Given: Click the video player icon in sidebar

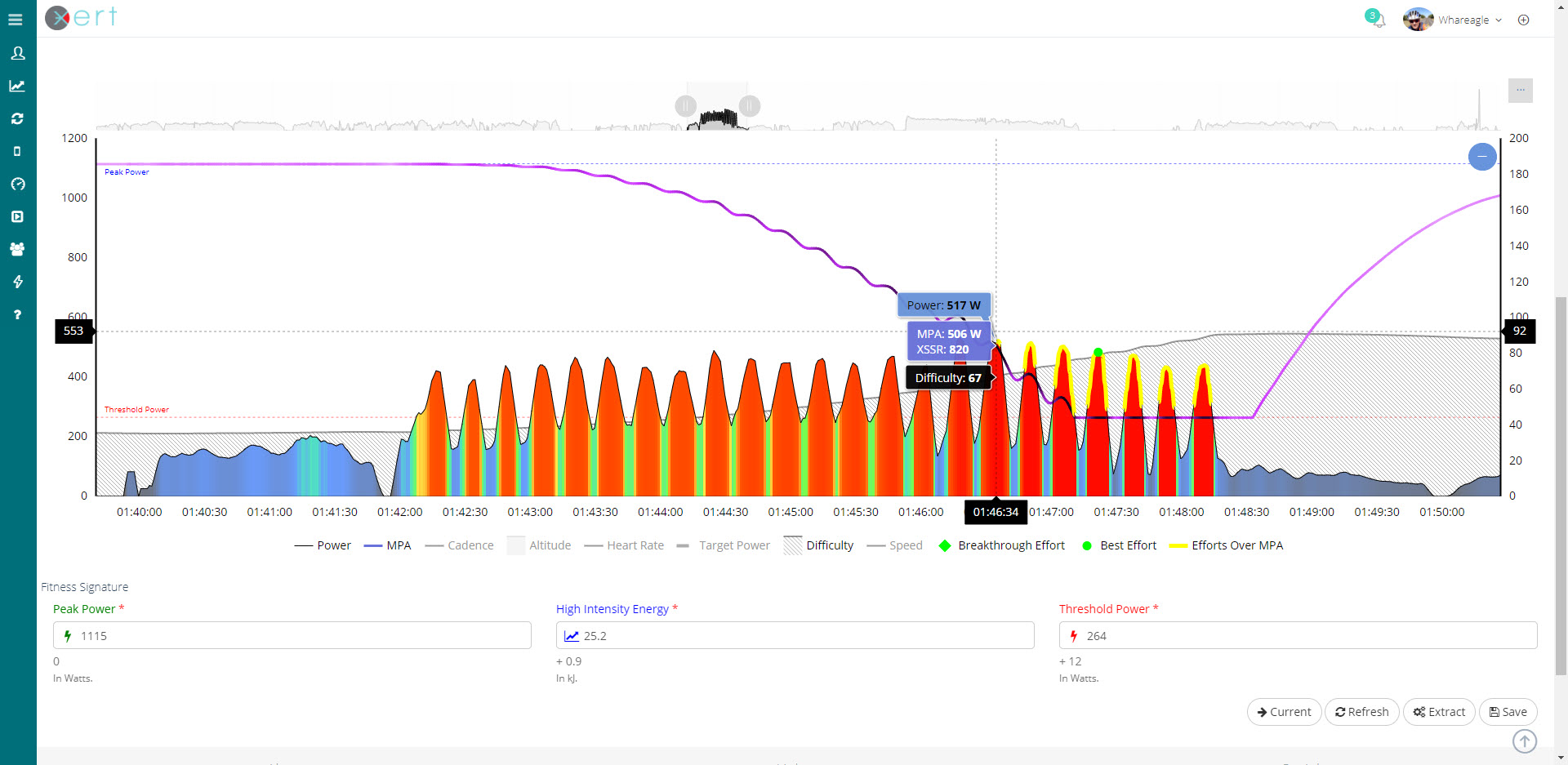Looking at the screenshot, I should pos(17,216).
